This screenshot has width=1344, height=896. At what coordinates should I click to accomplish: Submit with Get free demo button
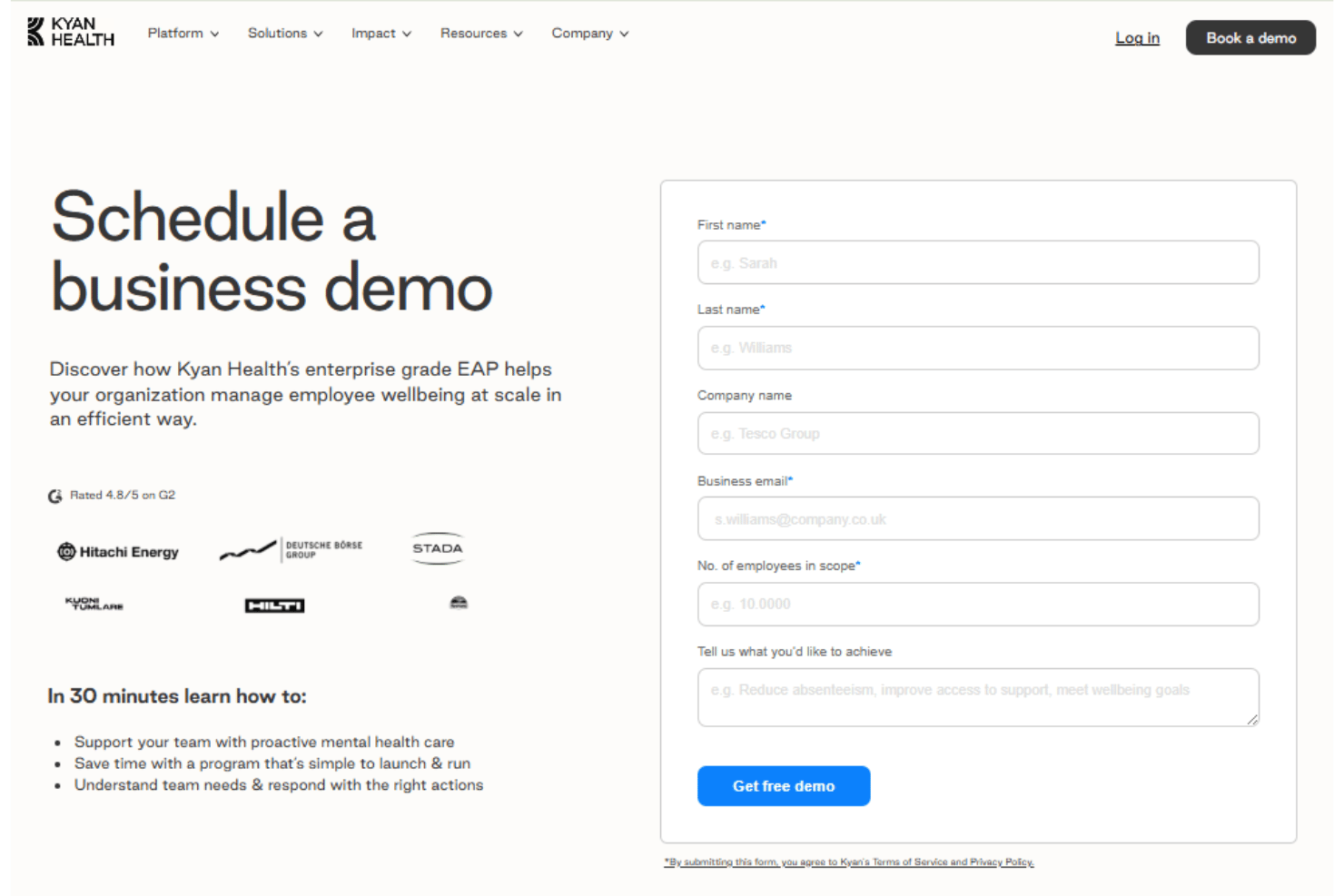(784, 786)
